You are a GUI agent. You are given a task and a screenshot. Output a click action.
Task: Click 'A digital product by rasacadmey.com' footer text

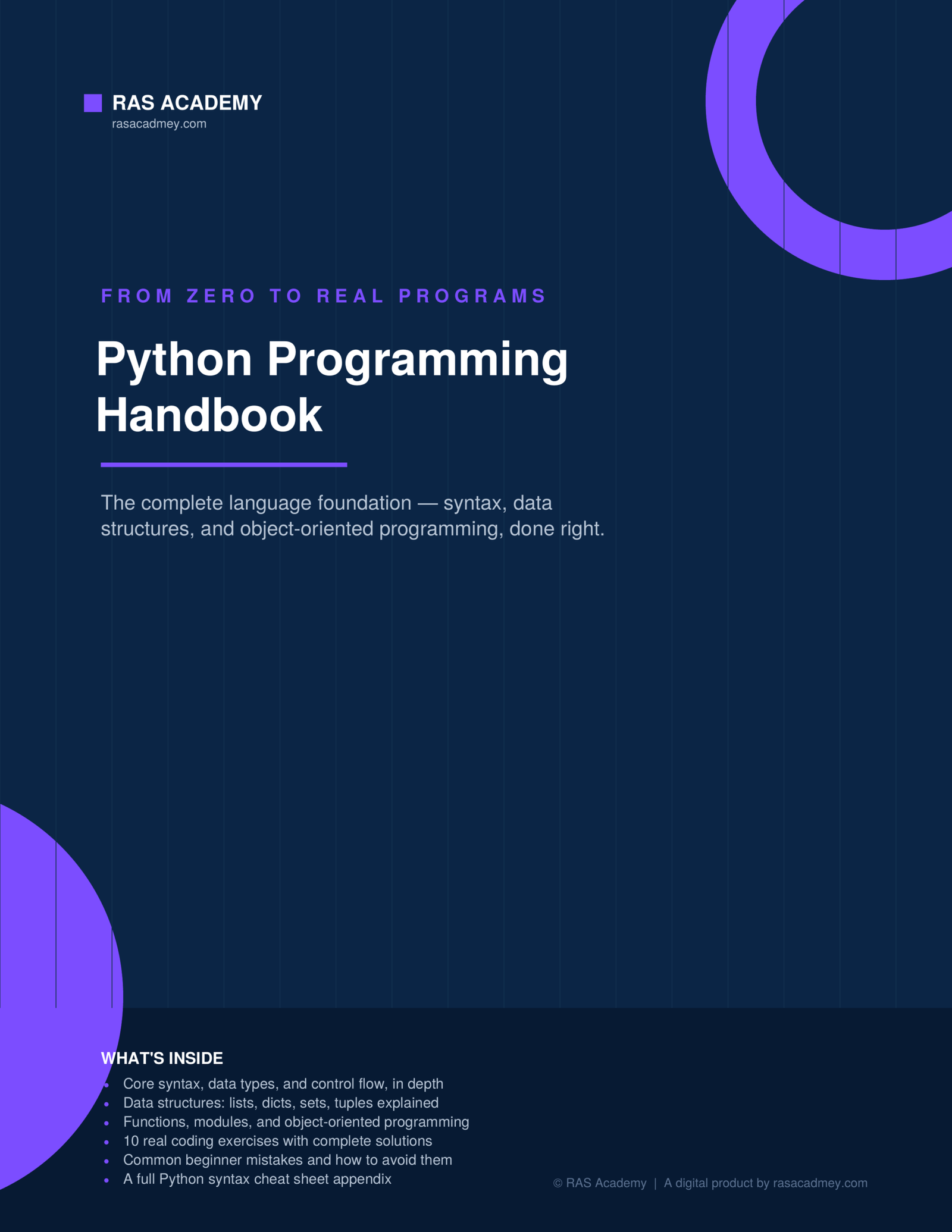tap(766, 1183)
